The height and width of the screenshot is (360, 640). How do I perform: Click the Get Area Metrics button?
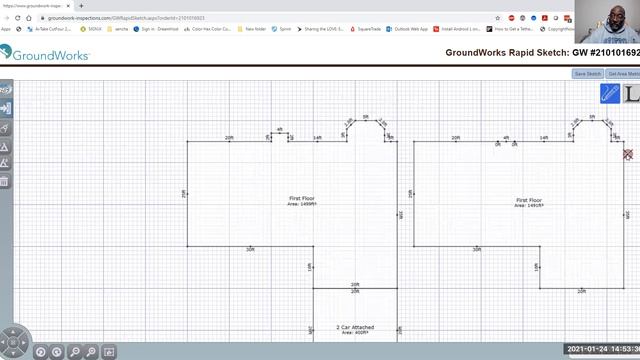tap(623, 74)
